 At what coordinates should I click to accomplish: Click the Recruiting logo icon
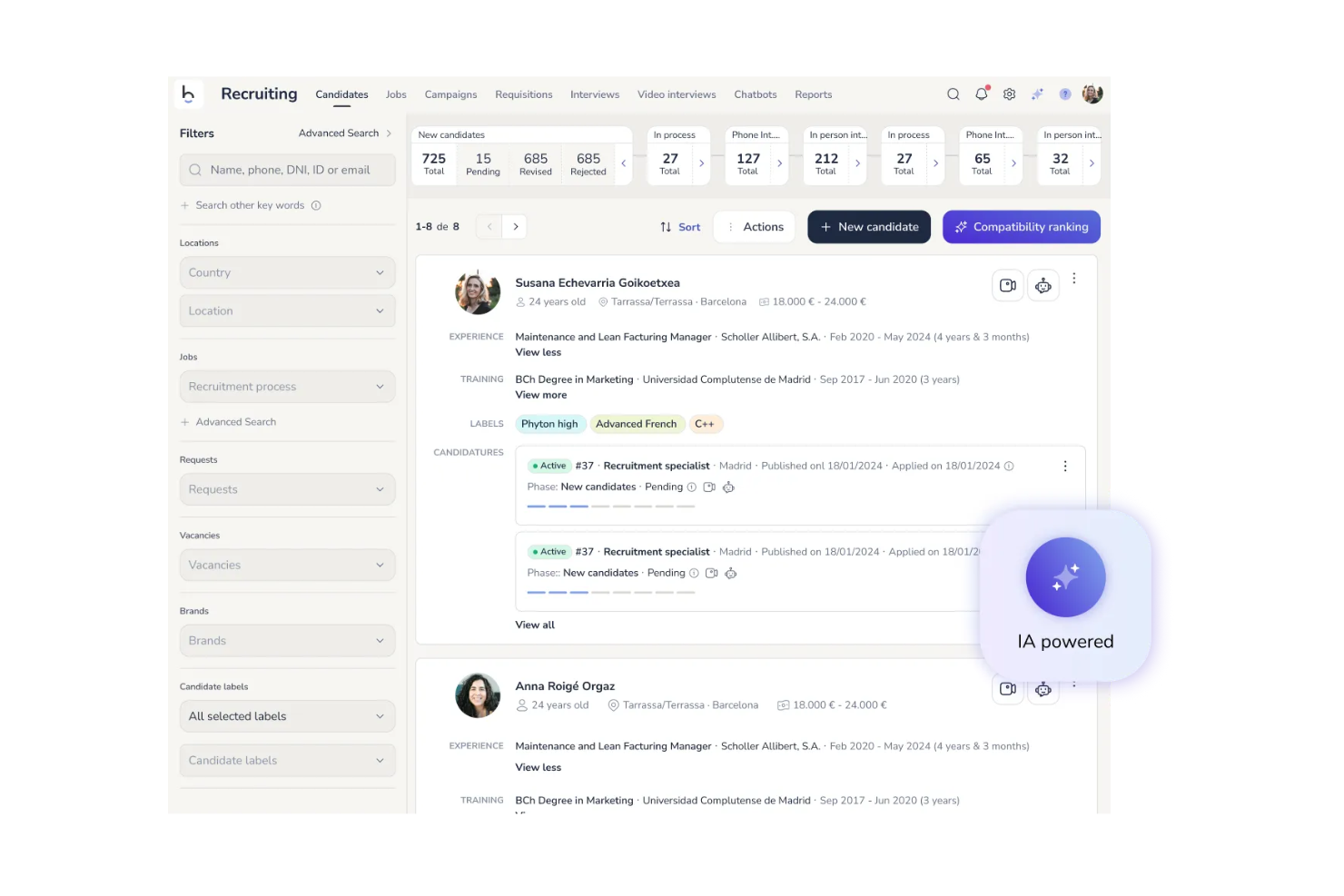188,94
